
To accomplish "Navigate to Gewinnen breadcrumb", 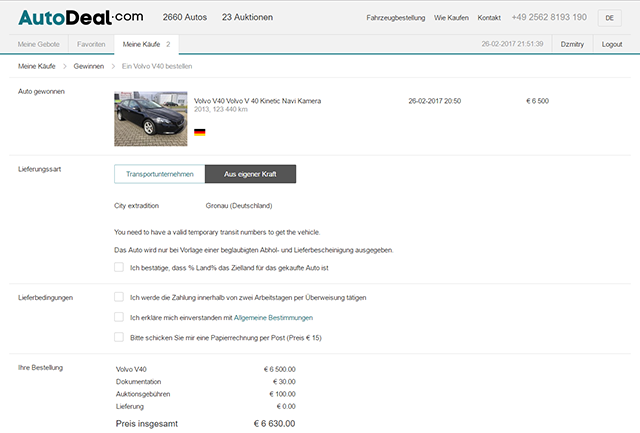I will 89,66.
